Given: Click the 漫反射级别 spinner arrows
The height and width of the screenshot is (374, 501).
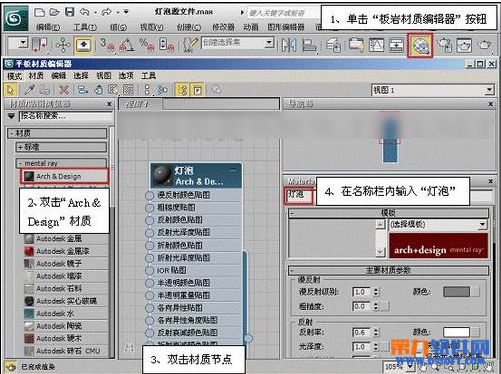Looking at the screenshot, I should [x=376, y=292].
